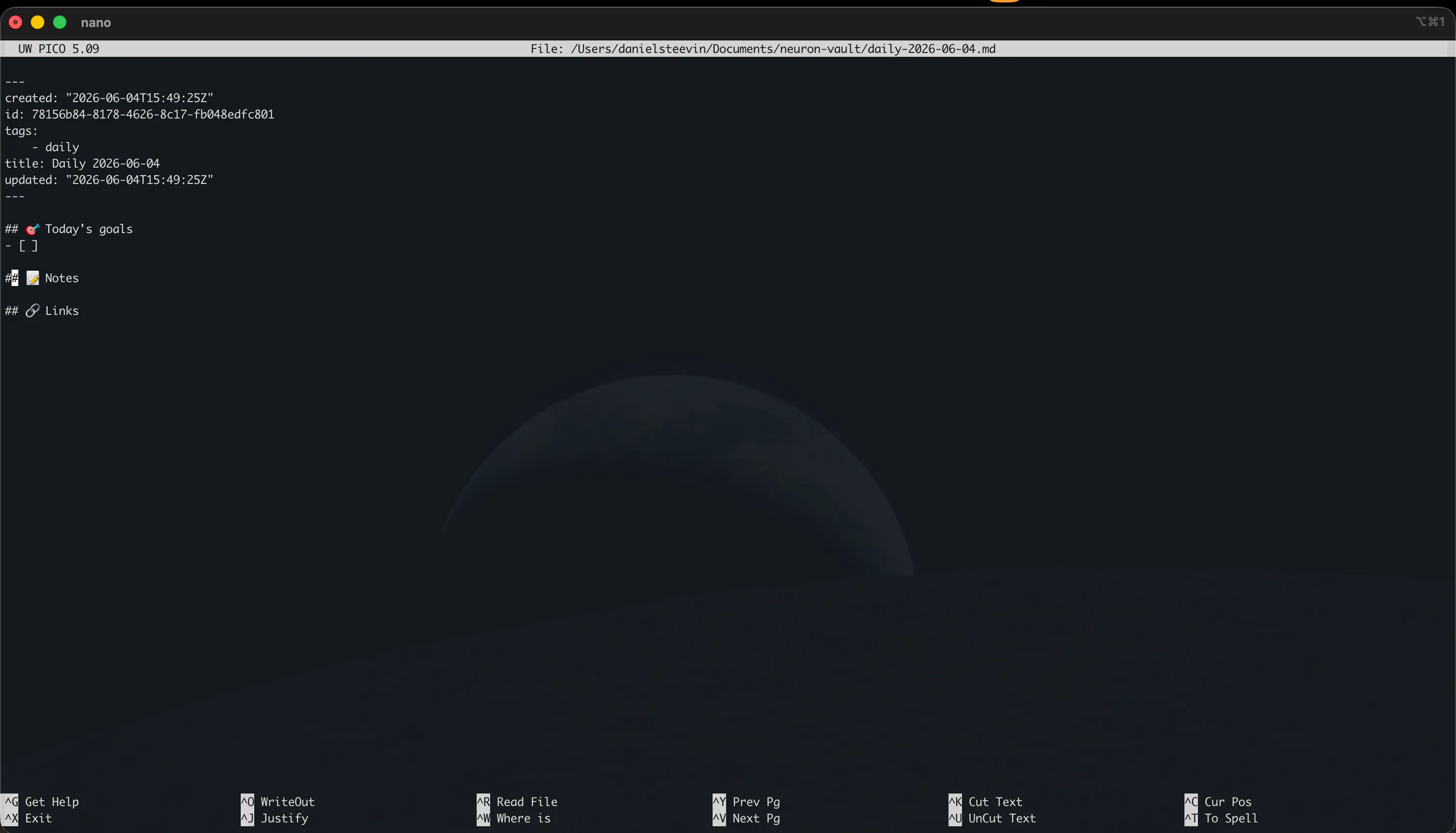Click the ^O key badge
Screen dimensions: 1456x833
[247, 802]
